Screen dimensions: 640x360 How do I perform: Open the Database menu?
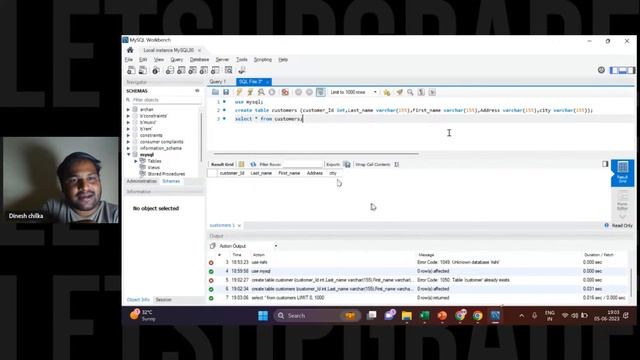199,60
